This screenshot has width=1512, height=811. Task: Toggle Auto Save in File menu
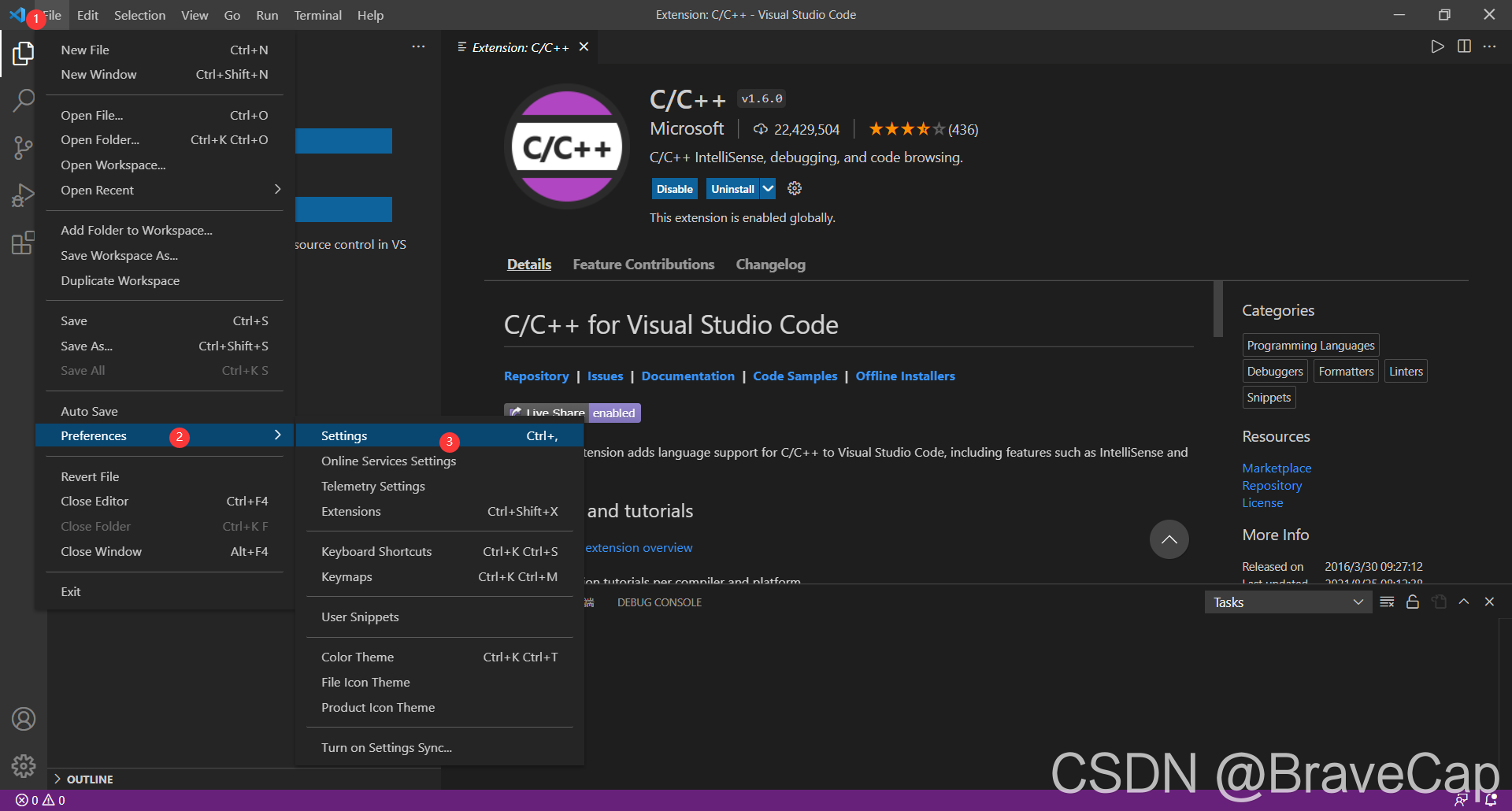coord(165,411)
